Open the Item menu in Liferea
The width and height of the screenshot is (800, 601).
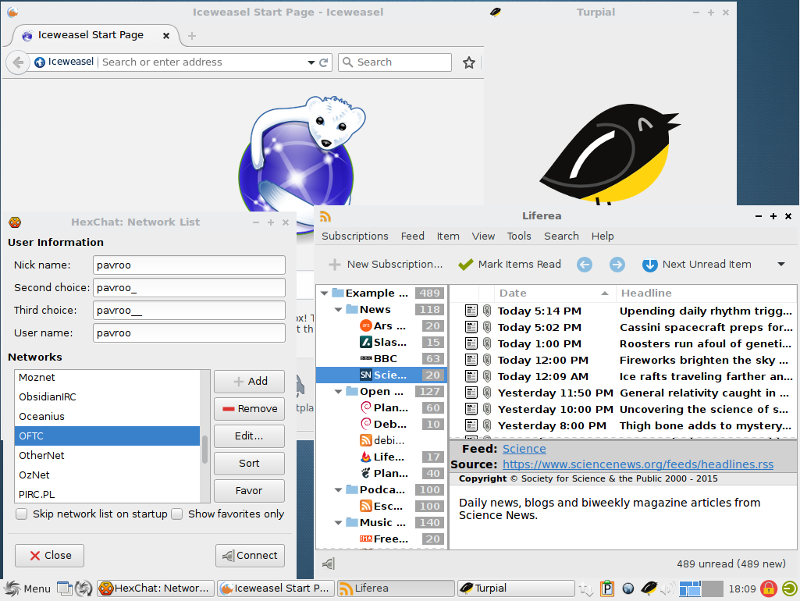point(448,236)
